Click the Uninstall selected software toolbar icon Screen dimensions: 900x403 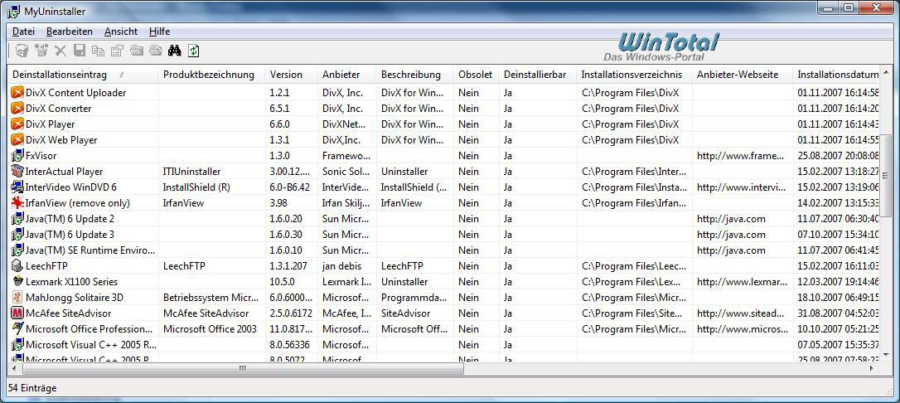pyautogui.click(x=21, y=51)
